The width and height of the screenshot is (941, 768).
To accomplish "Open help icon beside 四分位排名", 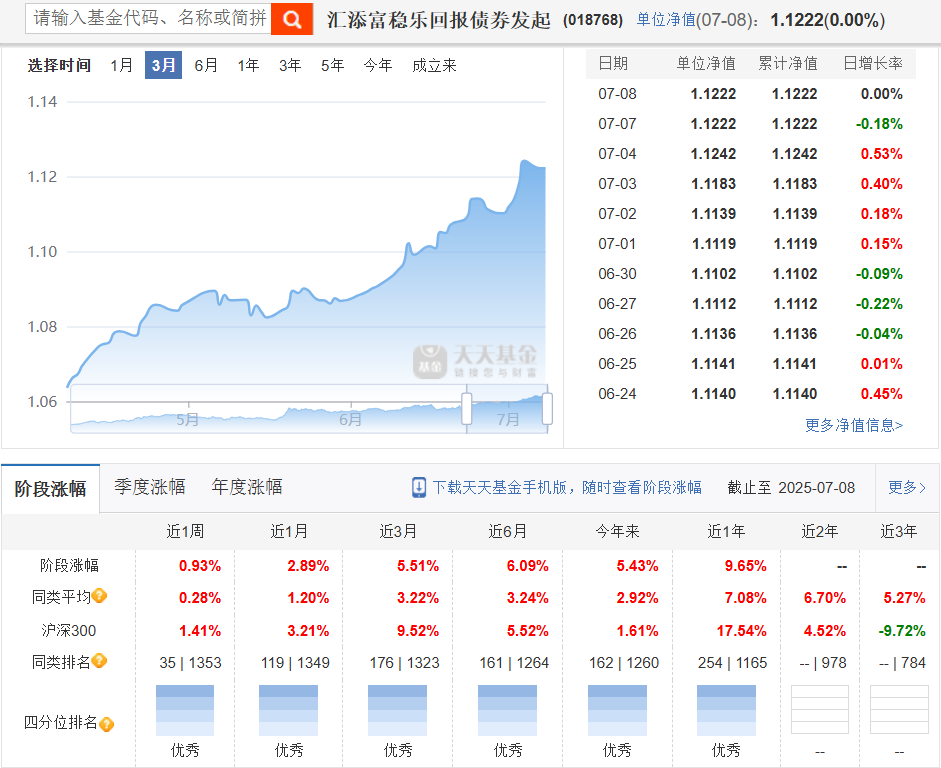I will tap(107, 724).
